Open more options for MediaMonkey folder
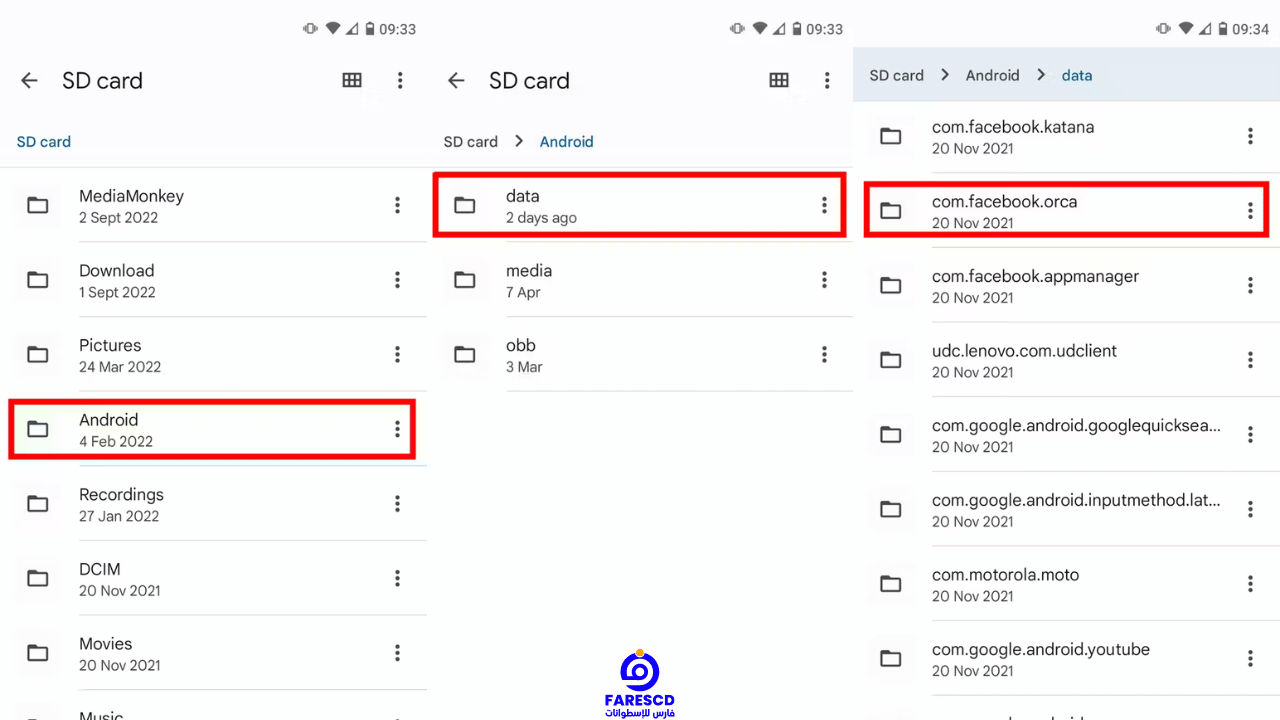The width and height of the screenshot is (1280, 720). click(397, 205)
